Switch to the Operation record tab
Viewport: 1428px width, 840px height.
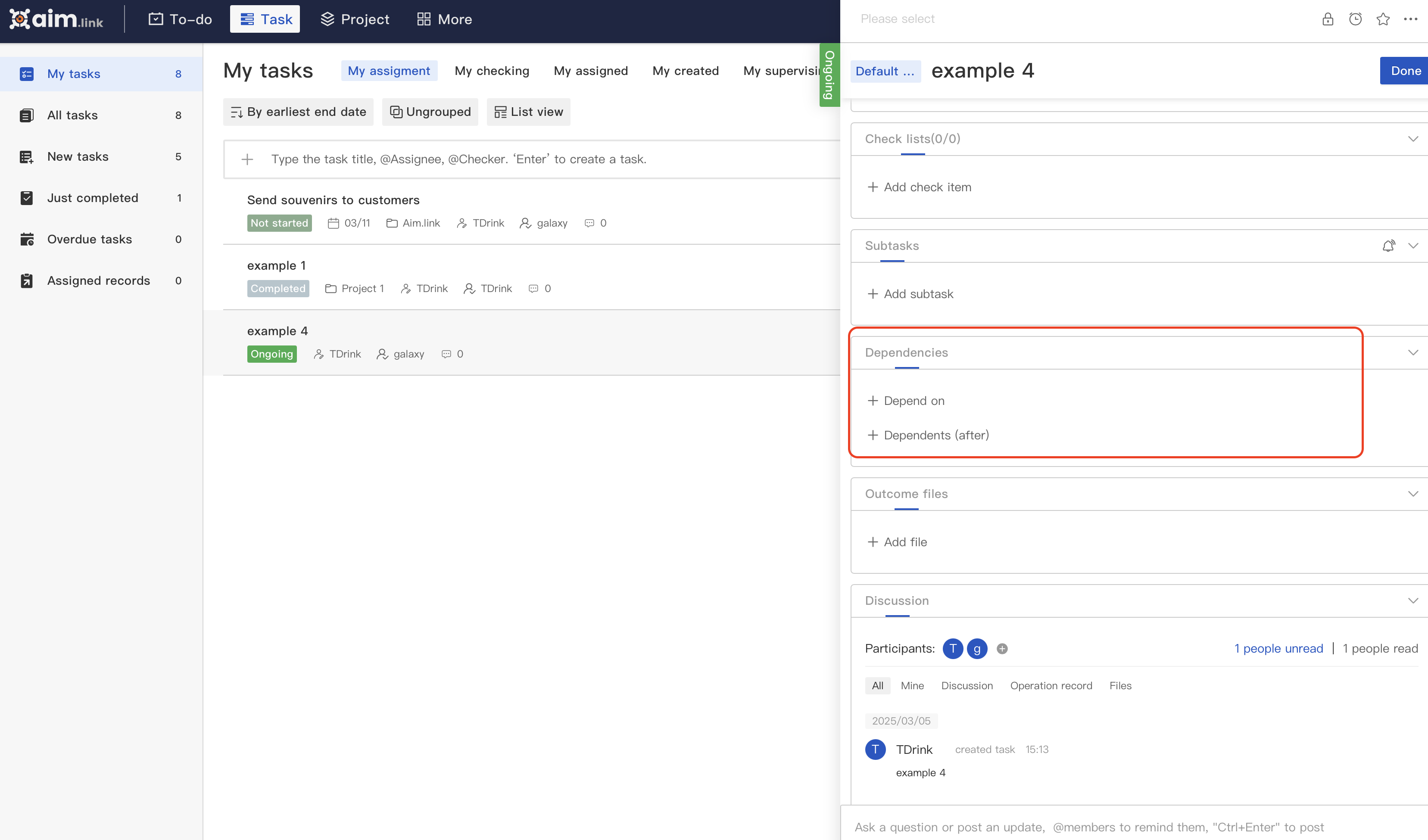(x=1051, y=685)
